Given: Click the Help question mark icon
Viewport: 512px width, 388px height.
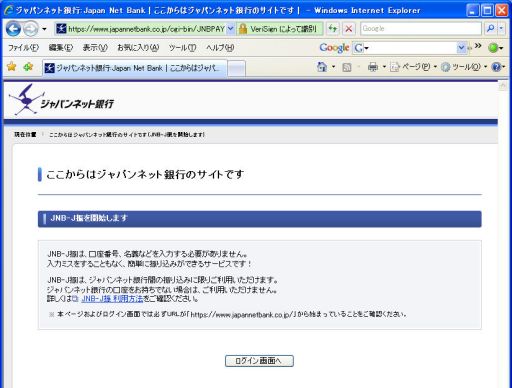Looking at the screenshot, I should click(496, 67).
